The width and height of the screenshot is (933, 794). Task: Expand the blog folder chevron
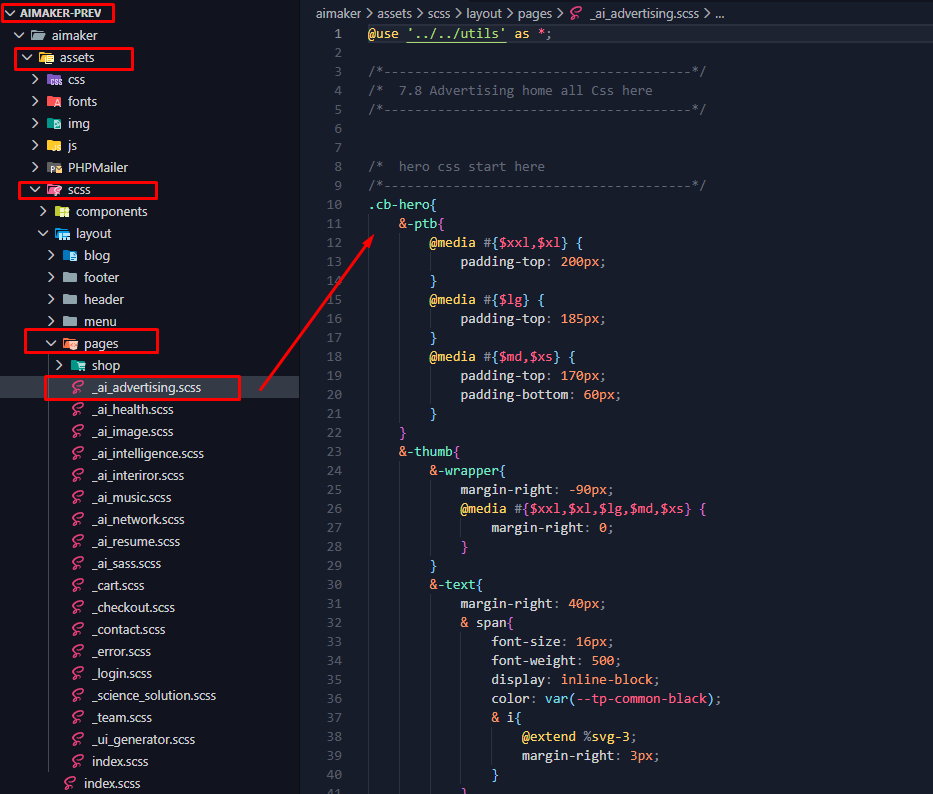point(52,256)
